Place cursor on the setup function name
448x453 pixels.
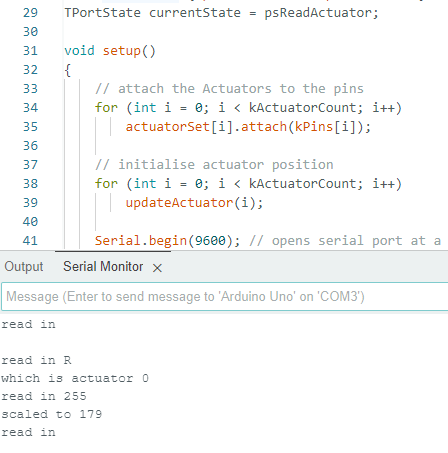(x=122, y=51)
